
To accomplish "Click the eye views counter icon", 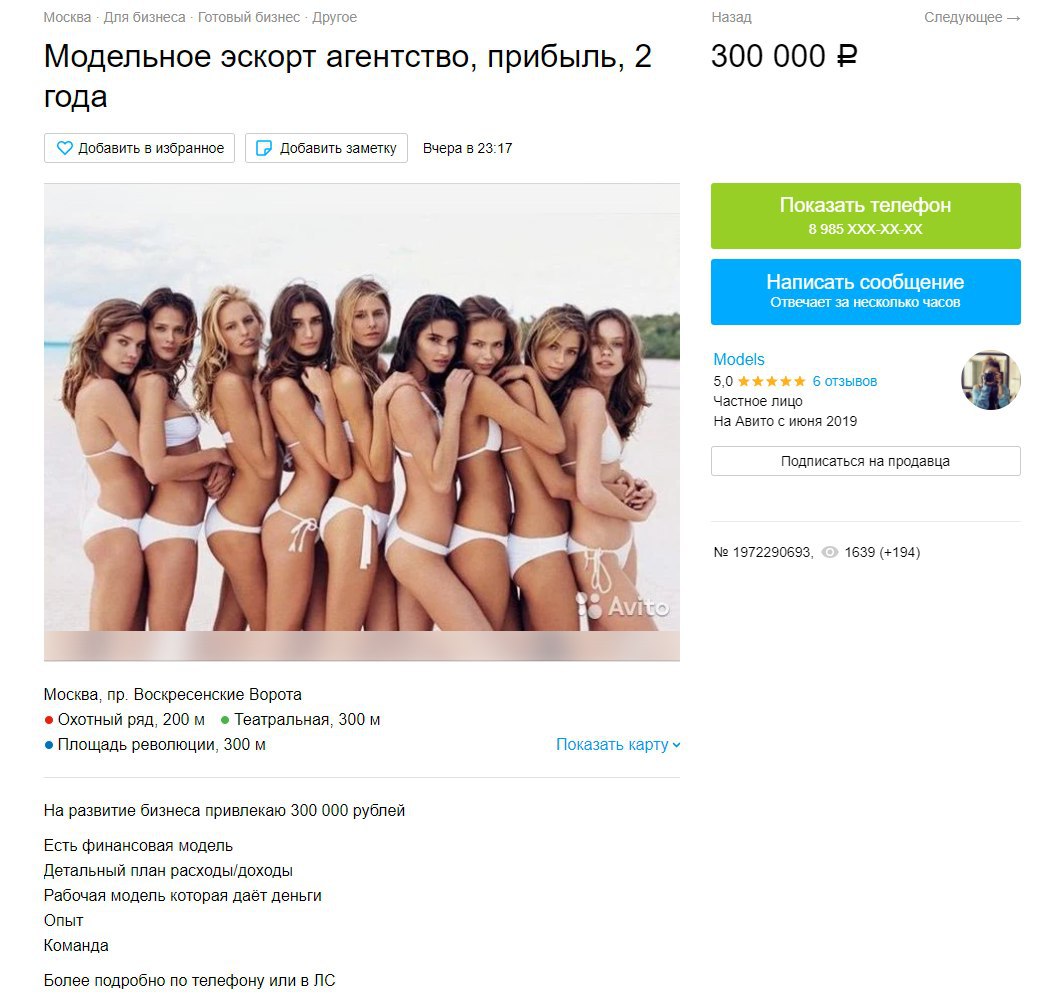I will click(830, 552).
